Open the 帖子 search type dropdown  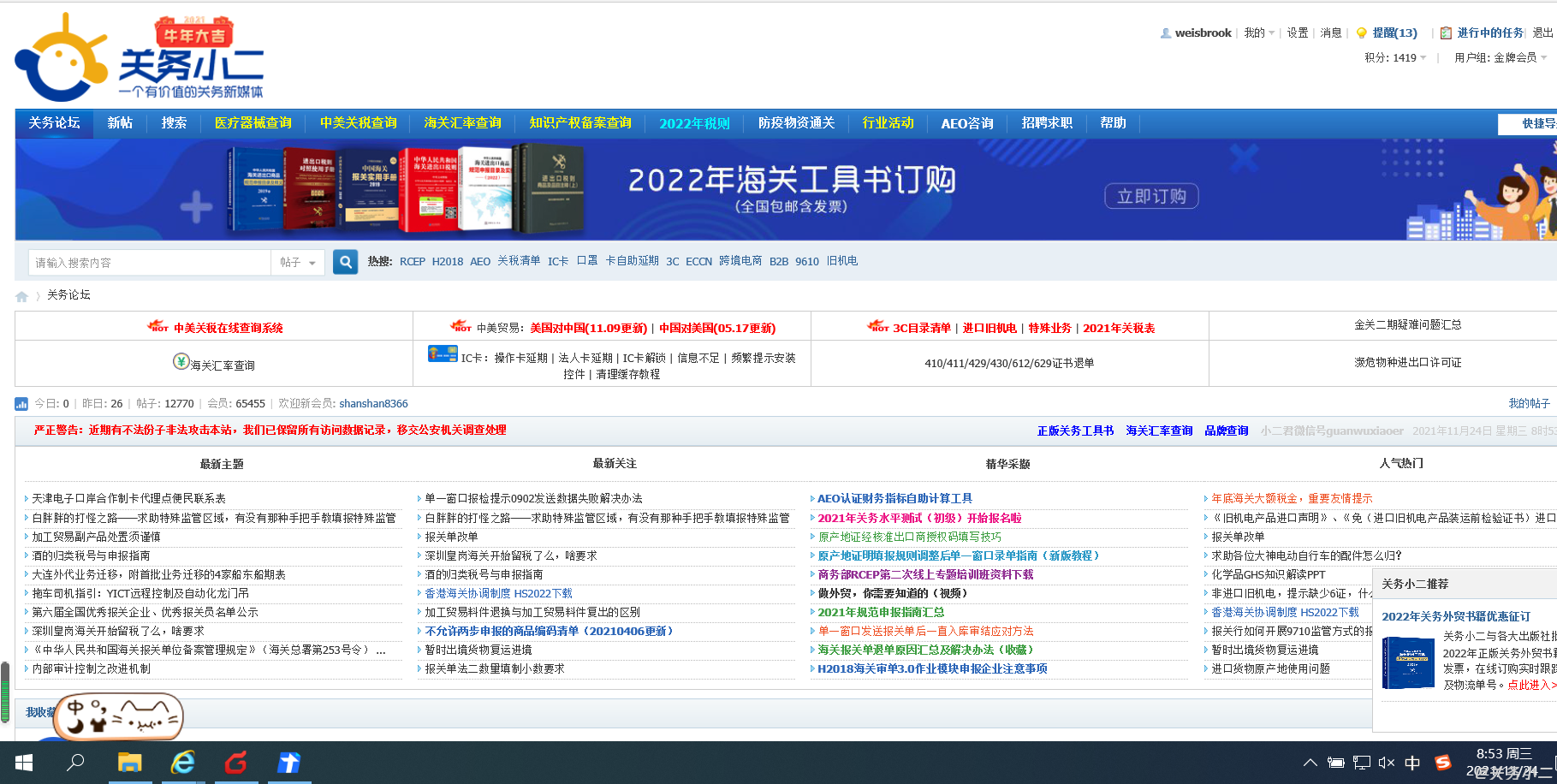pos(298,263)
